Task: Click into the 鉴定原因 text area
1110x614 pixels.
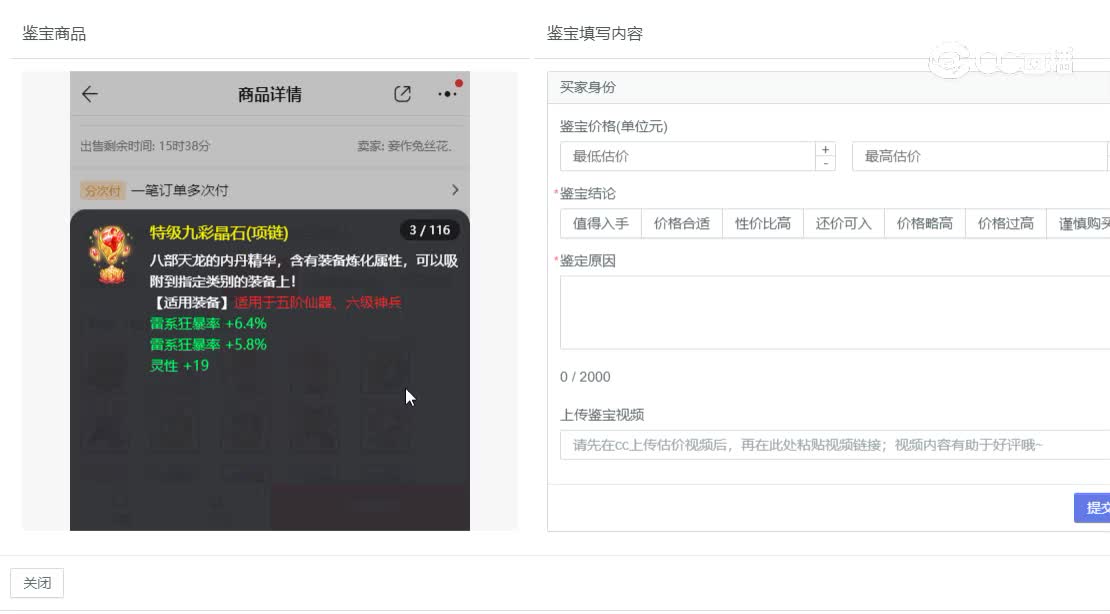Action: (x=835, y=312)
